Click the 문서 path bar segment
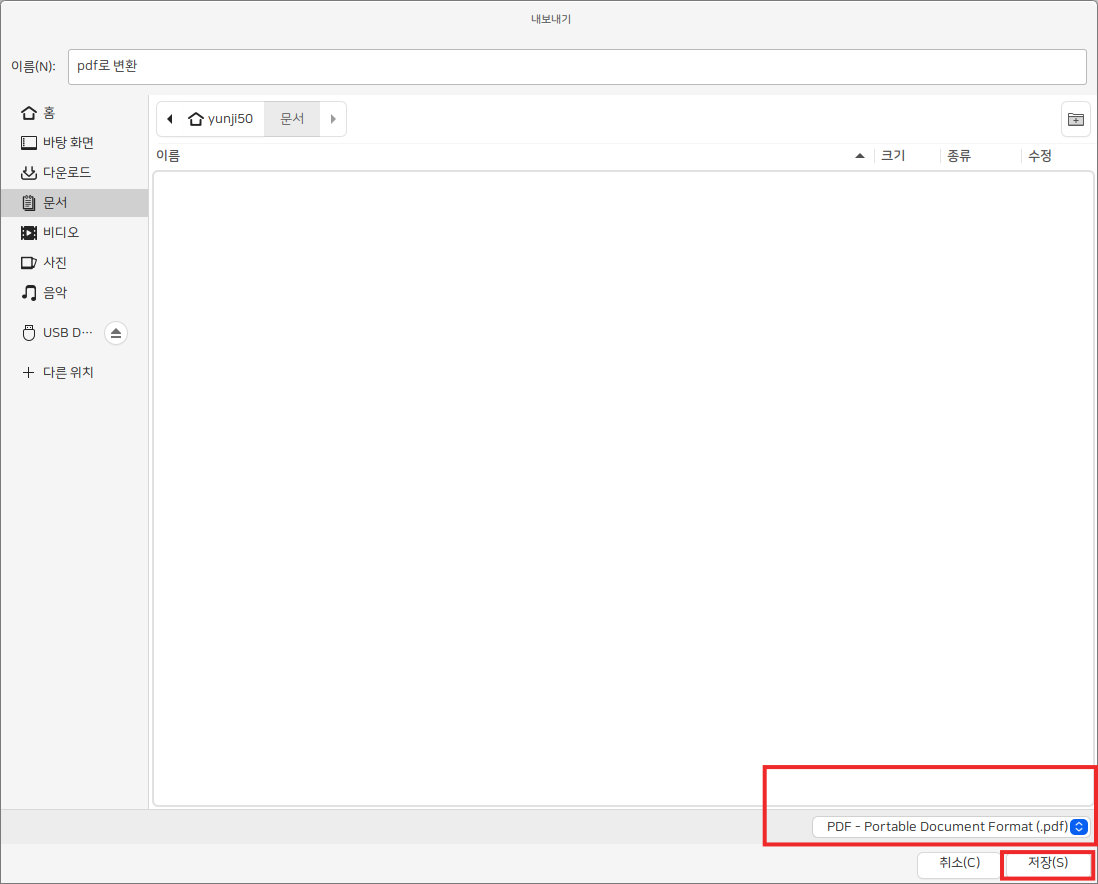Viewport: 1098px width, 884px height. coord(292,119)
